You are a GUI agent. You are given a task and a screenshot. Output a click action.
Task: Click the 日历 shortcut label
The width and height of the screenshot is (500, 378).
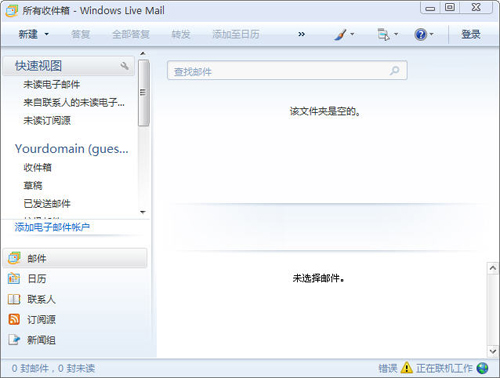tap(37, 279)
